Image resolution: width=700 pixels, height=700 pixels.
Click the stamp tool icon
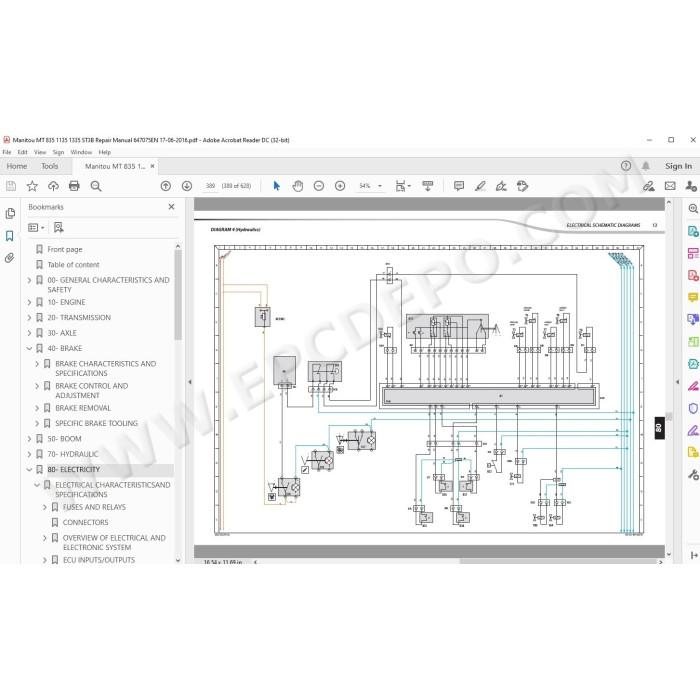[522, 186]
